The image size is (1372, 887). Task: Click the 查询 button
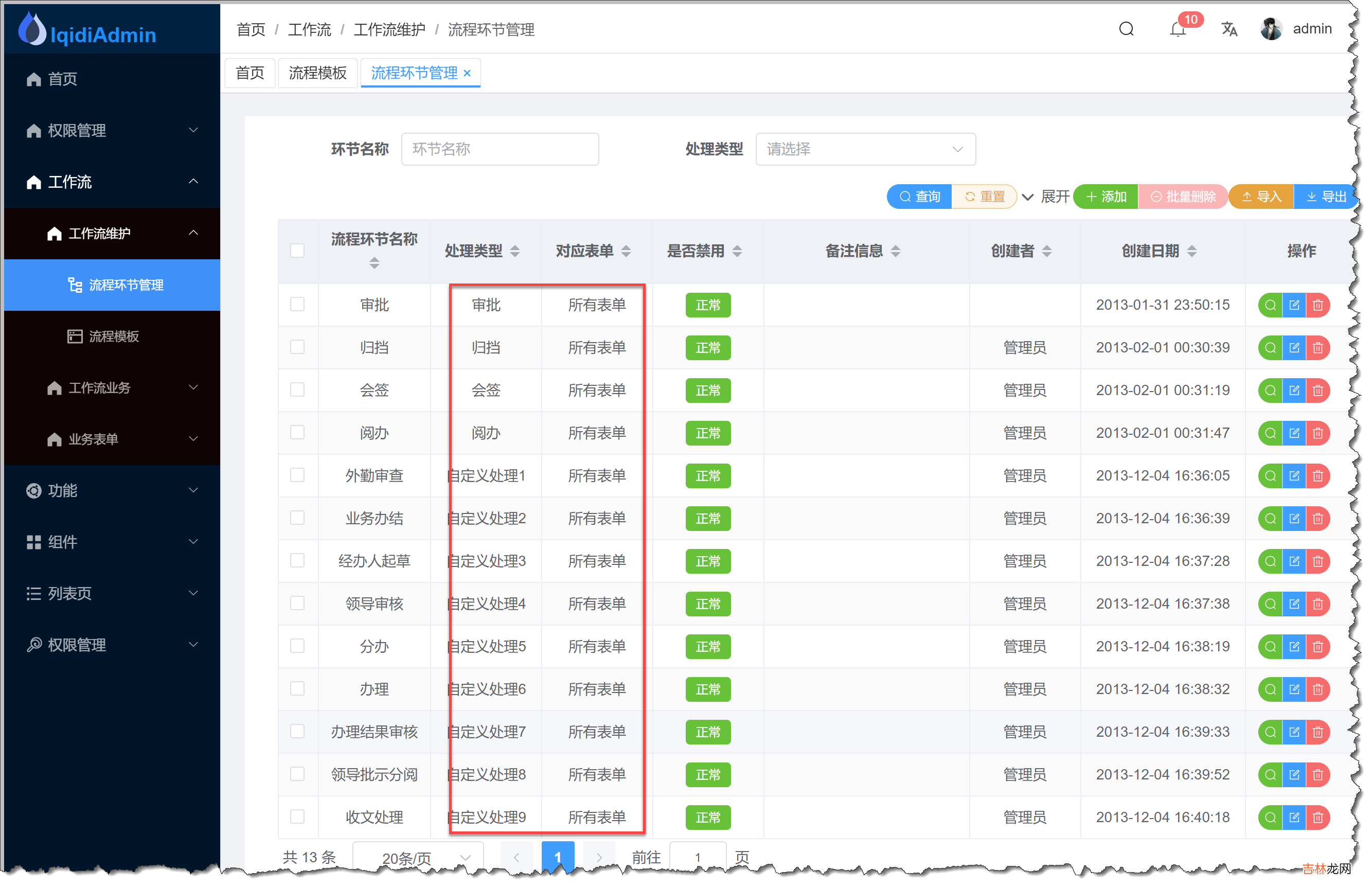tap(919, 197)
